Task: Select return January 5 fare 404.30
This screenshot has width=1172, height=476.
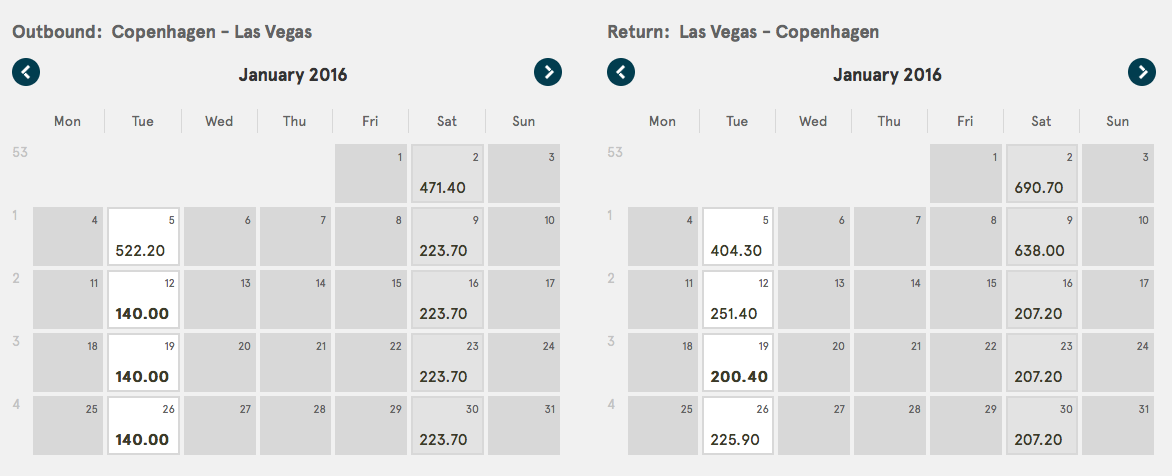Action: pos(738,237)
